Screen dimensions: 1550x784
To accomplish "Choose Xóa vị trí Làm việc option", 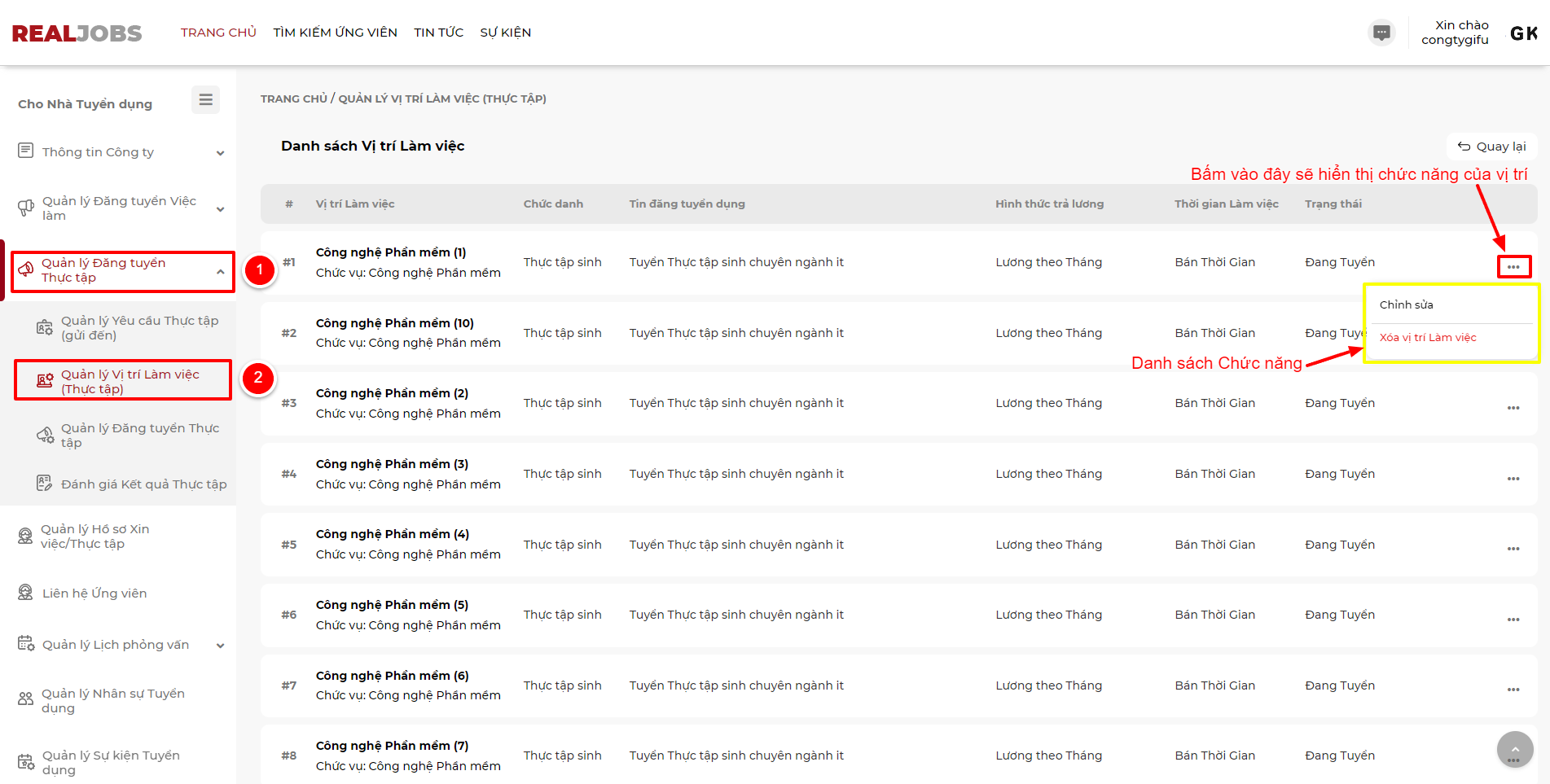I will (1427, 338).
